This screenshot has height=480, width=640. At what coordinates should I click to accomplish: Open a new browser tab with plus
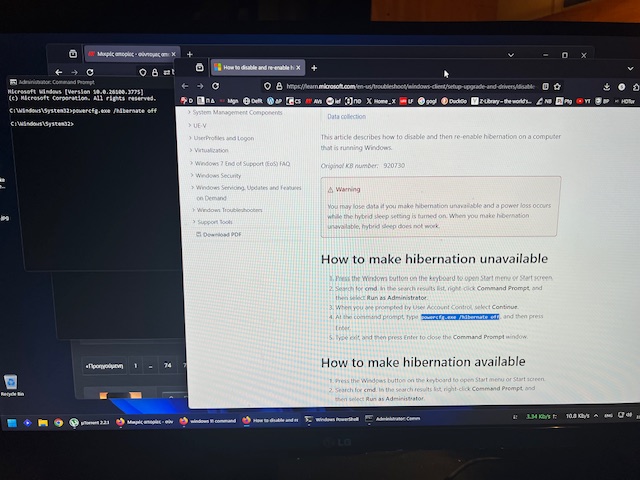[314, 68]
